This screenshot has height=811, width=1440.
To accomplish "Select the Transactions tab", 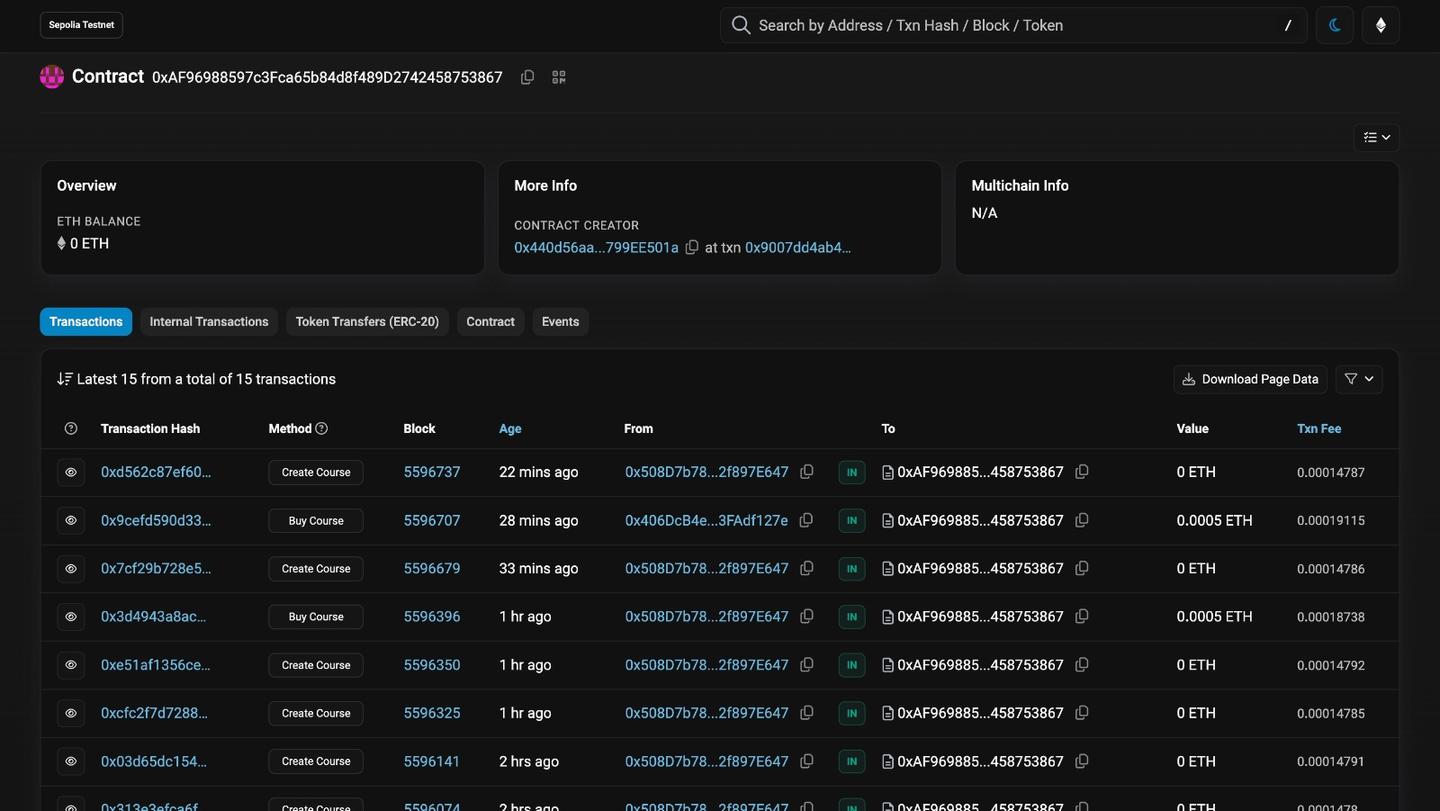I will (x=86, y=322).
